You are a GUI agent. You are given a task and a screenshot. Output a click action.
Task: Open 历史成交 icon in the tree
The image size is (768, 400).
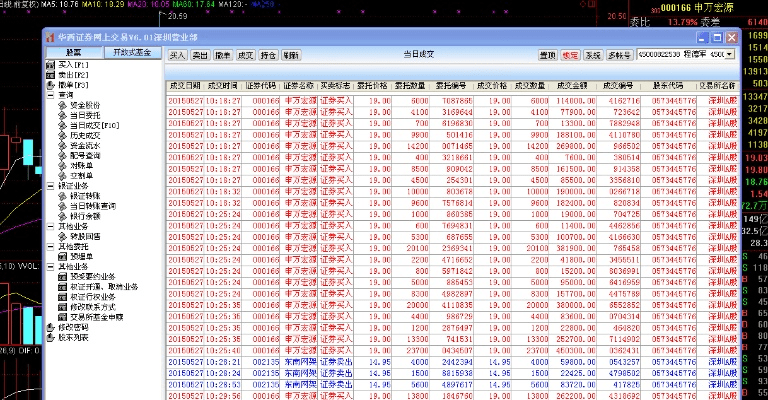pyautogui.click(x=62, y=135)
